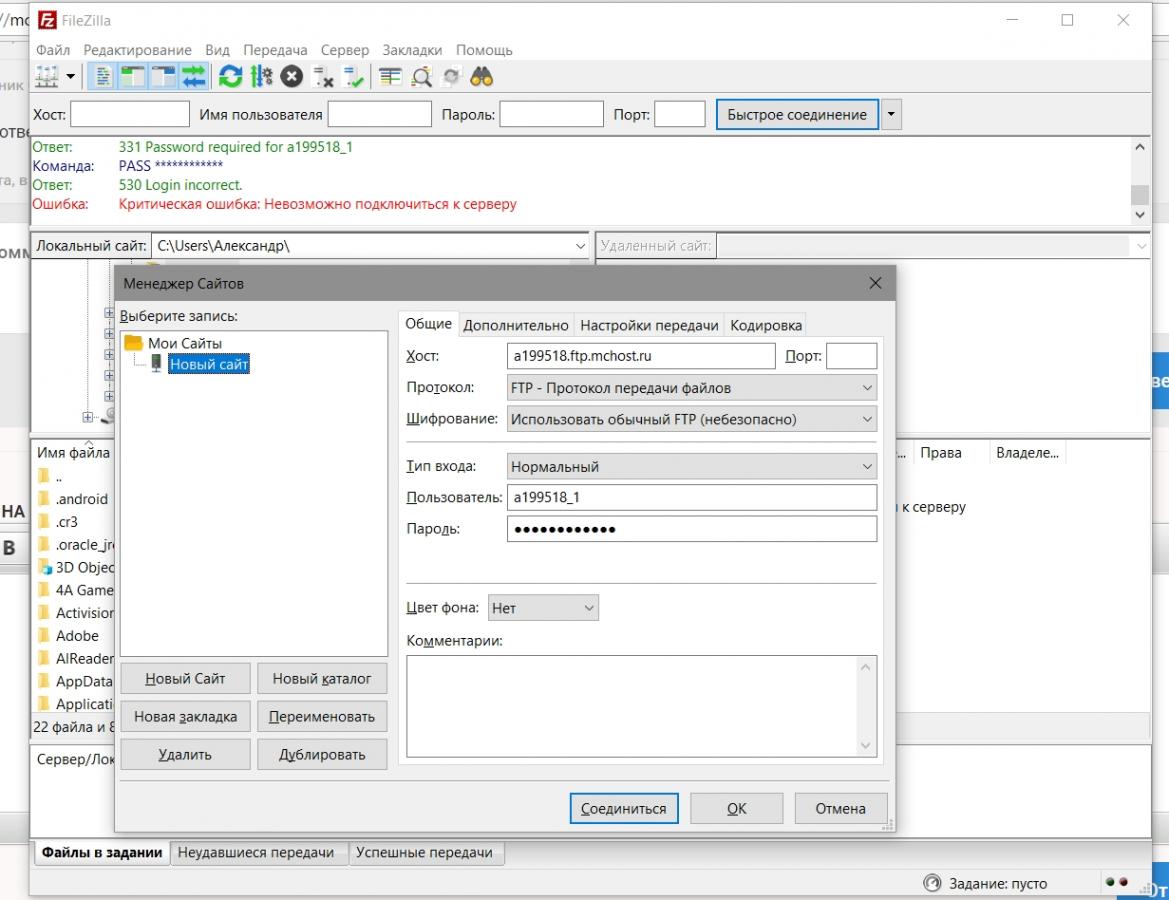Open the Быстрое соединение history dropdown arrow

pos(891,115)
